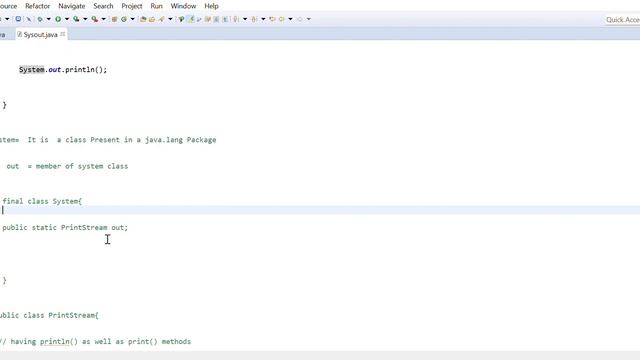
Task: Click 'member of system class' comment text
Action: (82, 166)
